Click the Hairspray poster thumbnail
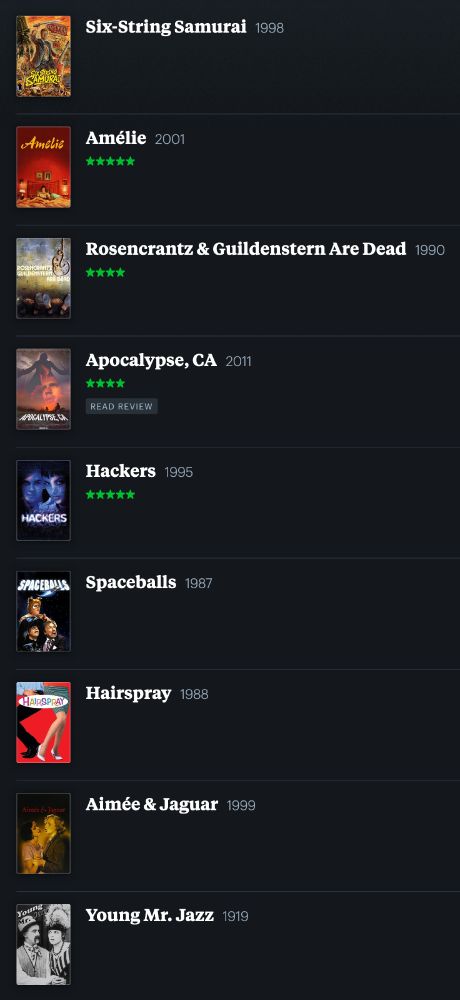The image size is (460, 1000). [43, 722]
